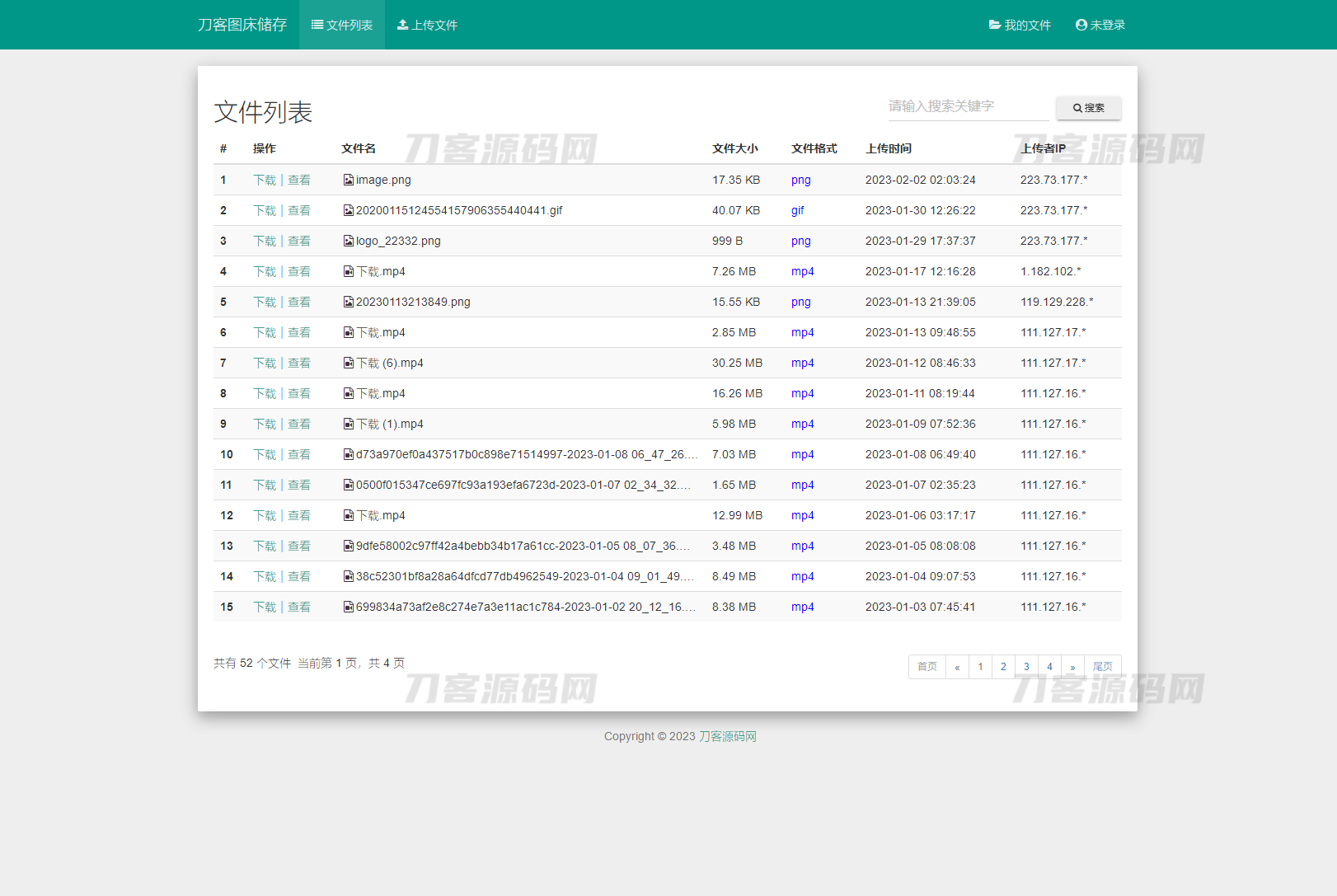
Task: Click the gif format link for the GIF file
Action: click(x=797, y=210)
